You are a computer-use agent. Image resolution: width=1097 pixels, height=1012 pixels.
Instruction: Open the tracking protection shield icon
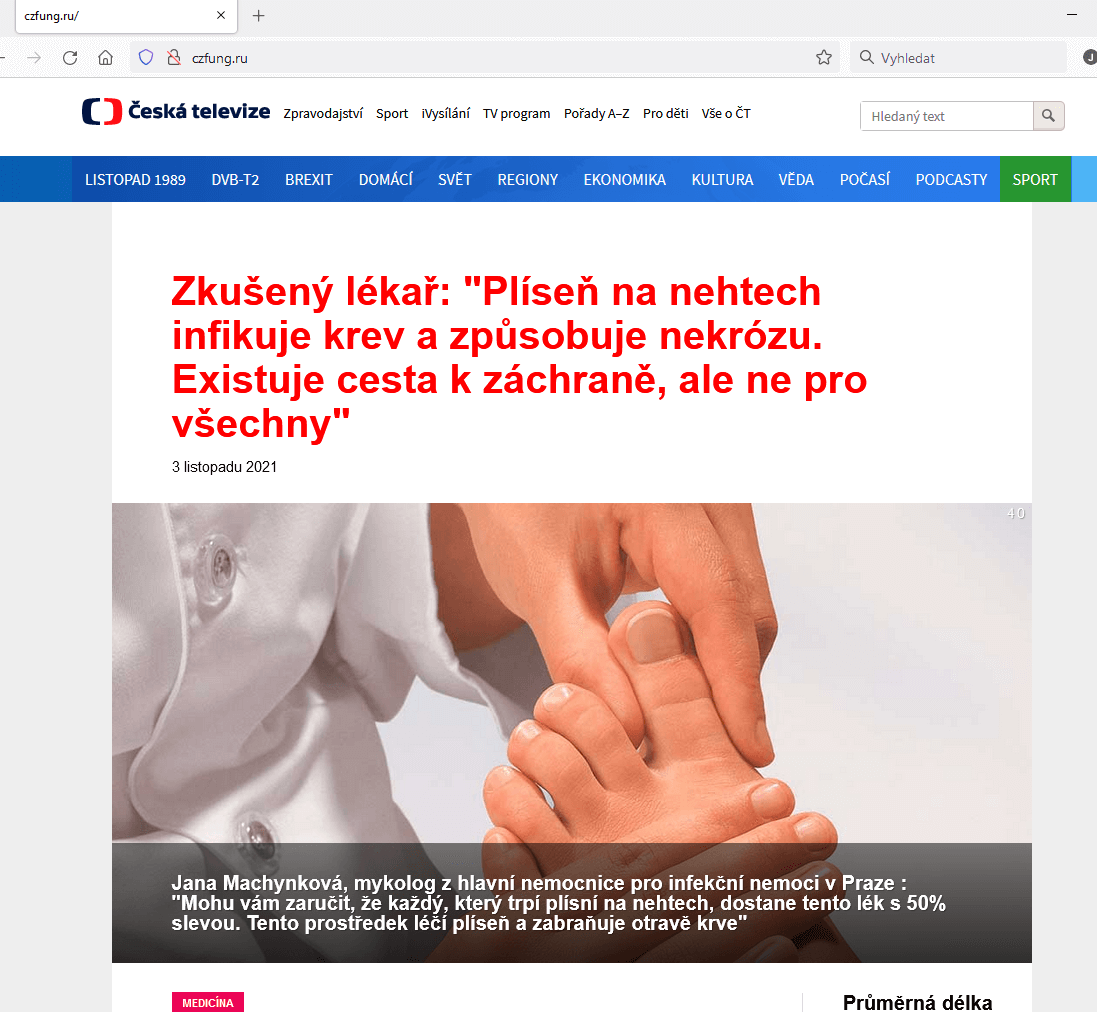pyautogui.click(x=146, y=58)
